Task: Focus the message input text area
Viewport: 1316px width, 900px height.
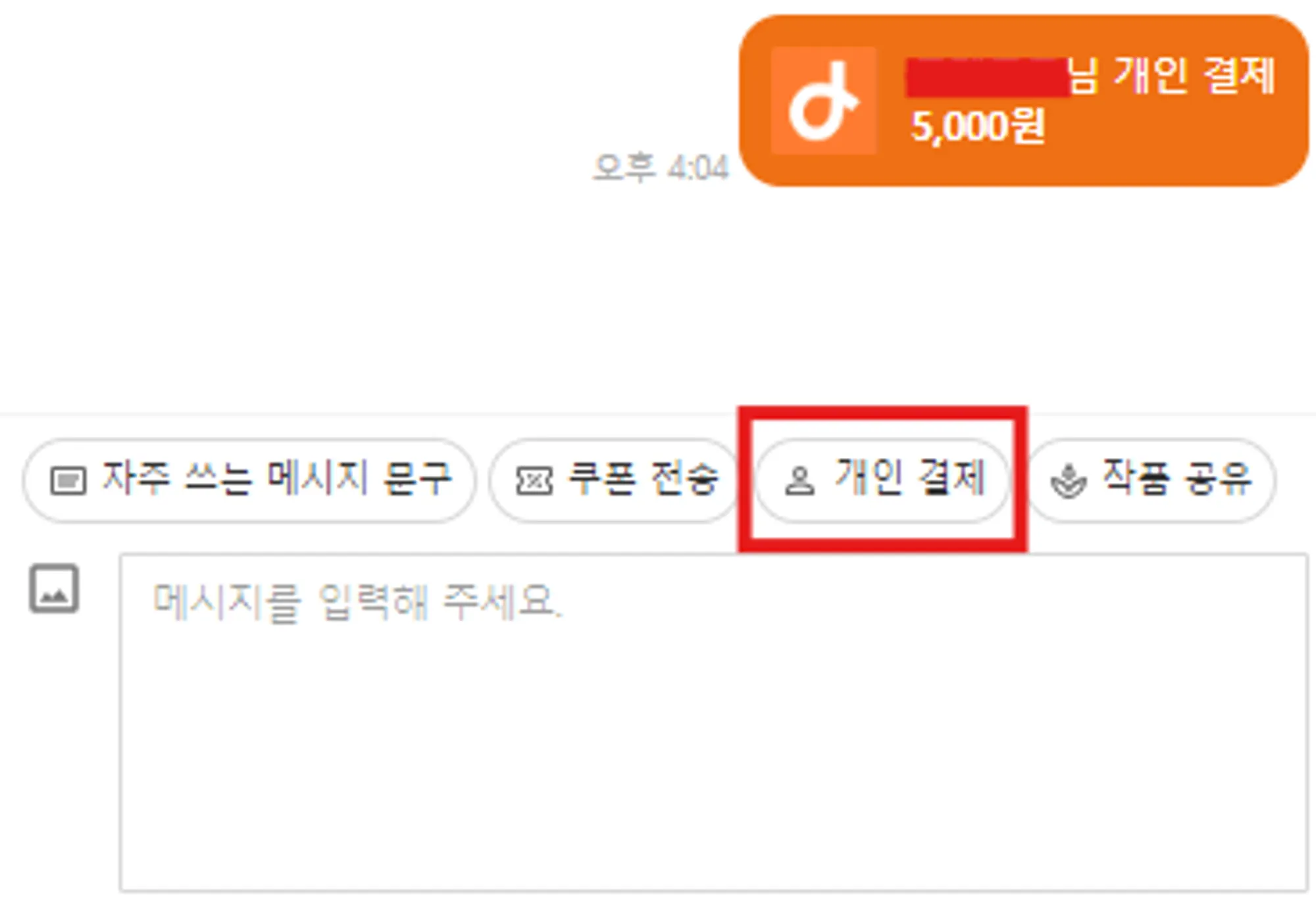Action: (713, 722)
